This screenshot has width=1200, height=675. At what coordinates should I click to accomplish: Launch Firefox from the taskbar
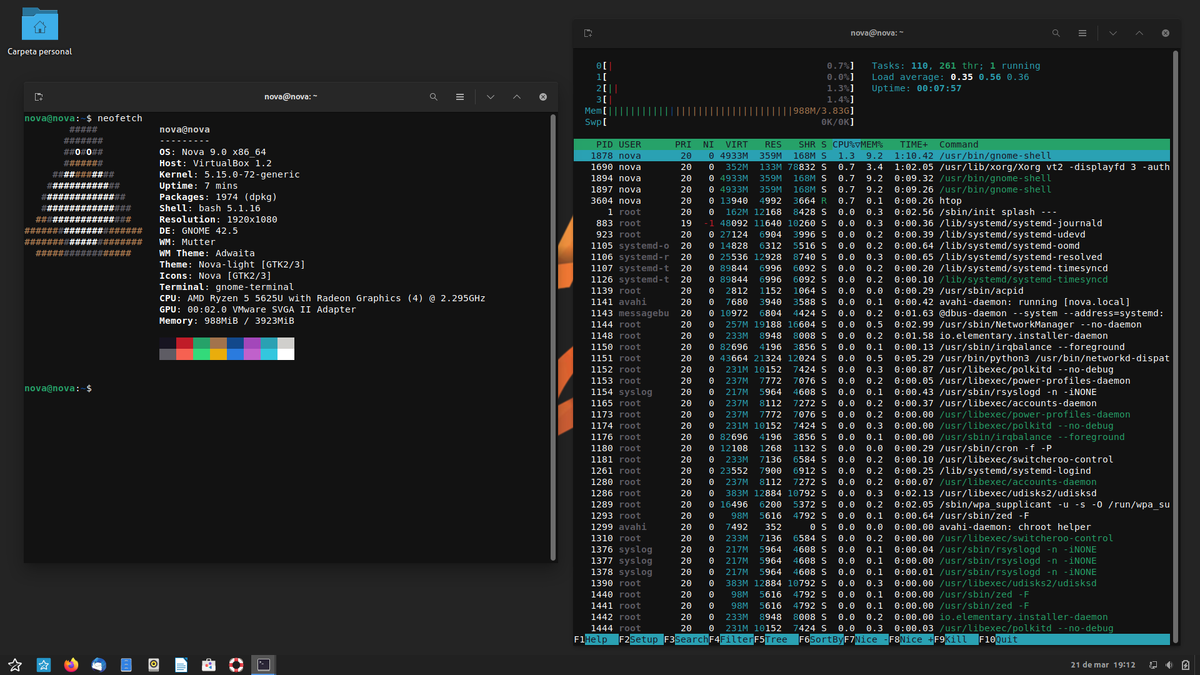click(71, 664)
